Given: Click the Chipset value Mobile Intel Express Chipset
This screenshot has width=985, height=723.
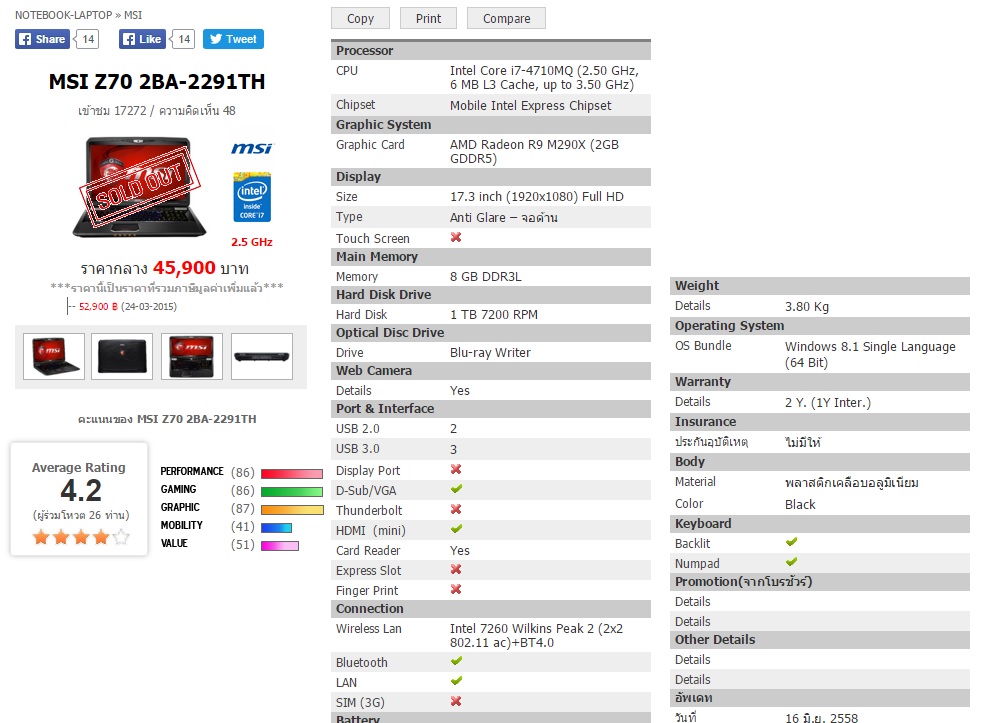Looking at the screenshot, I should (x=530, y=106).
